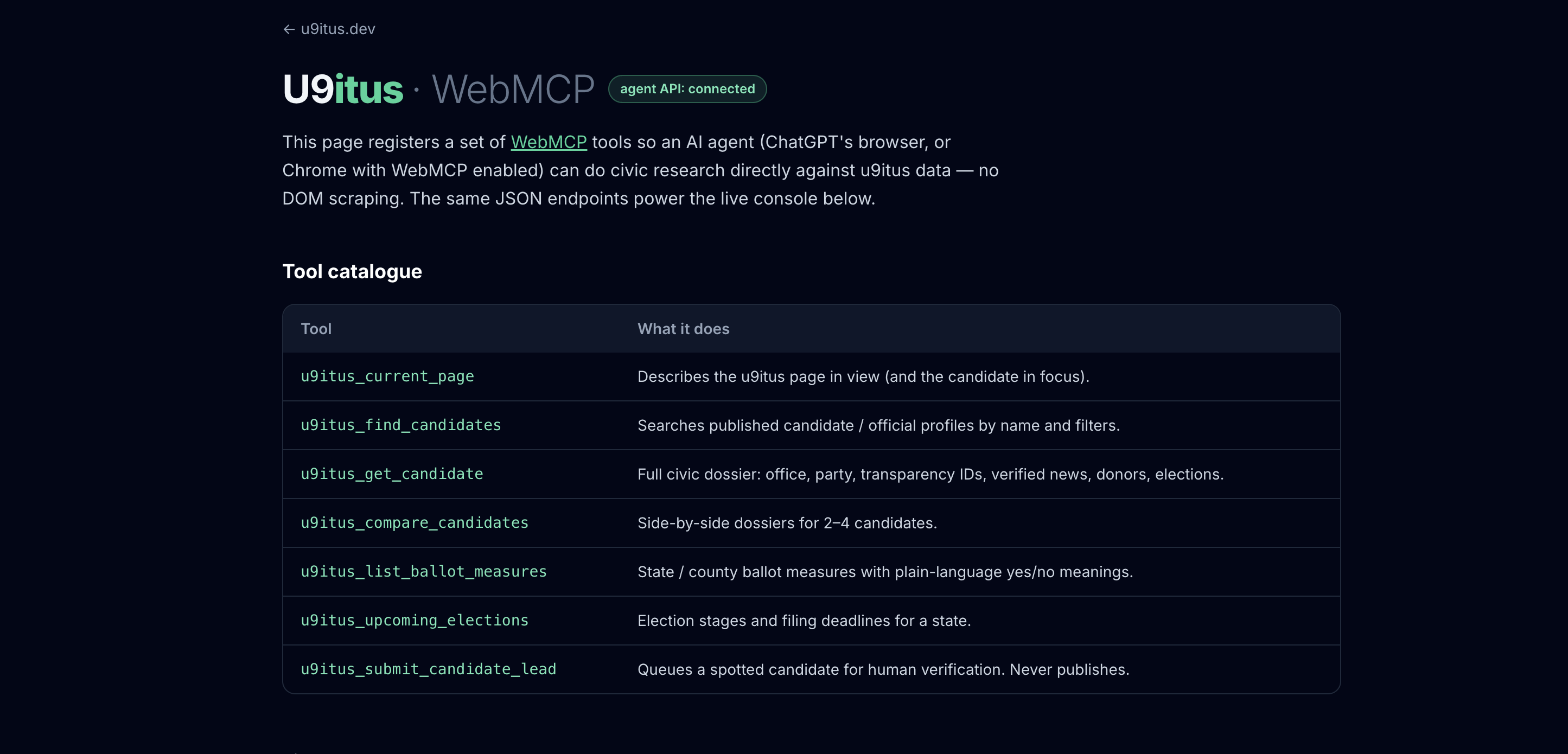Image resolution: width=1568 pixels, height=754 pixels.
Task: Click the u9itus_compare_candidates tool entry
Action: click(415, 522)
